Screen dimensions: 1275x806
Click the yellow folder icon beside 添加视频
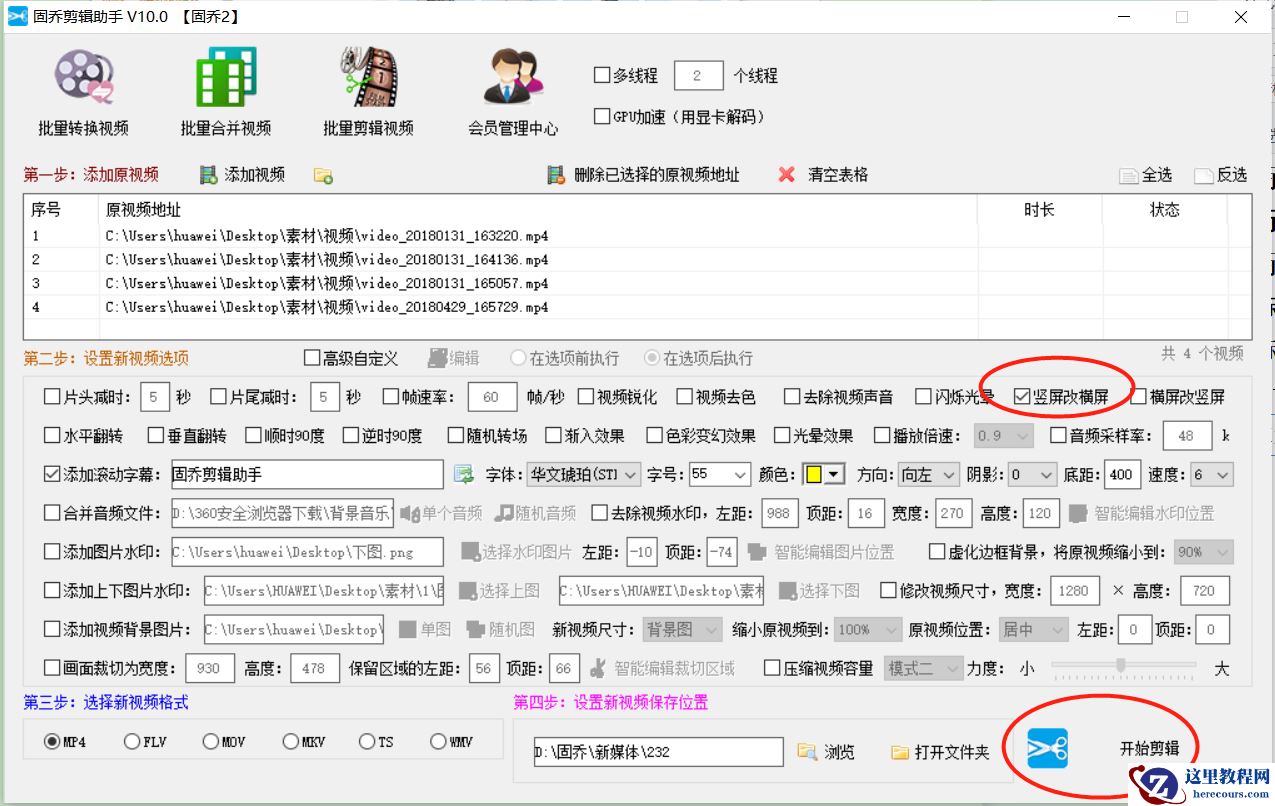pyautogui.click(x=322, y=174)
